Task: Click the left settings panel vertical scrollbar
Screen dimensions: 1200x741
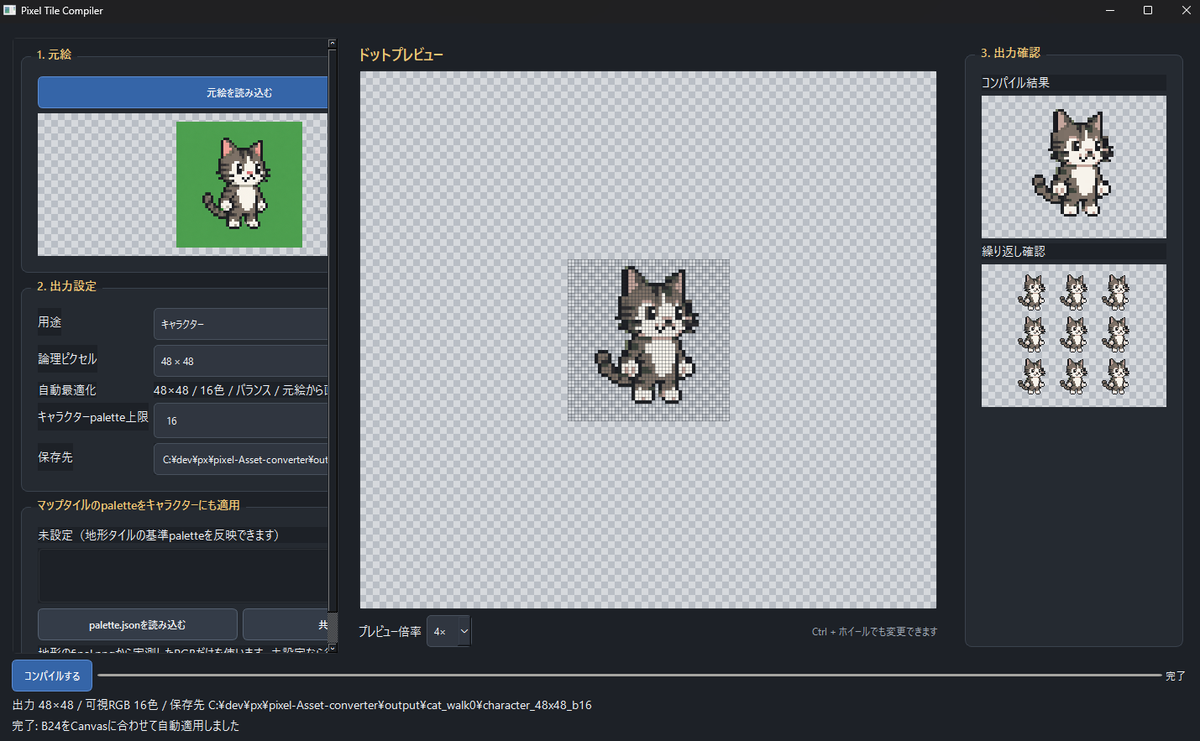Action: click(x=333, y=345)
